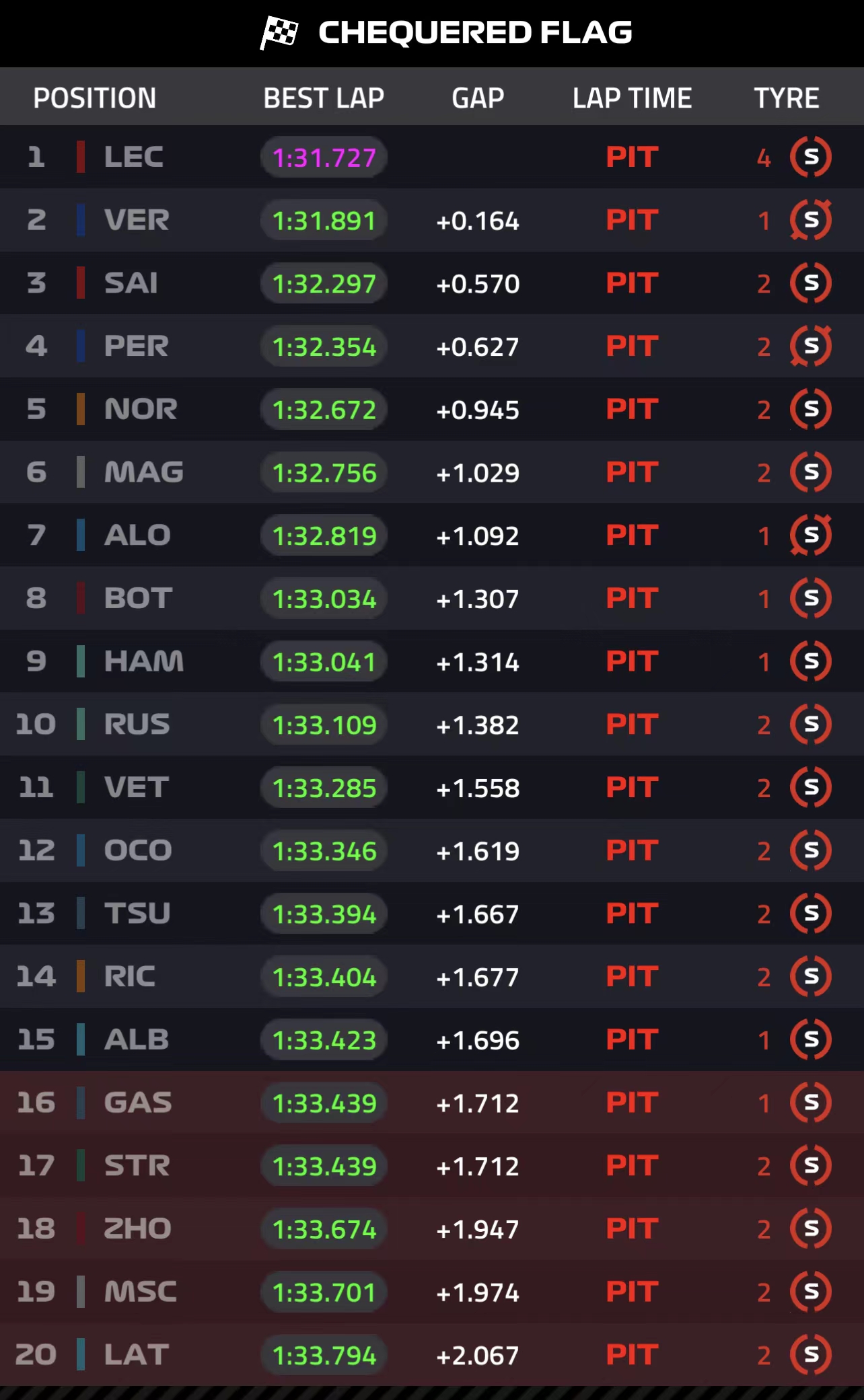Click Alonso's soft tyre icon
The width and height of the screenshot is (864, 1400).
(811, 536)
